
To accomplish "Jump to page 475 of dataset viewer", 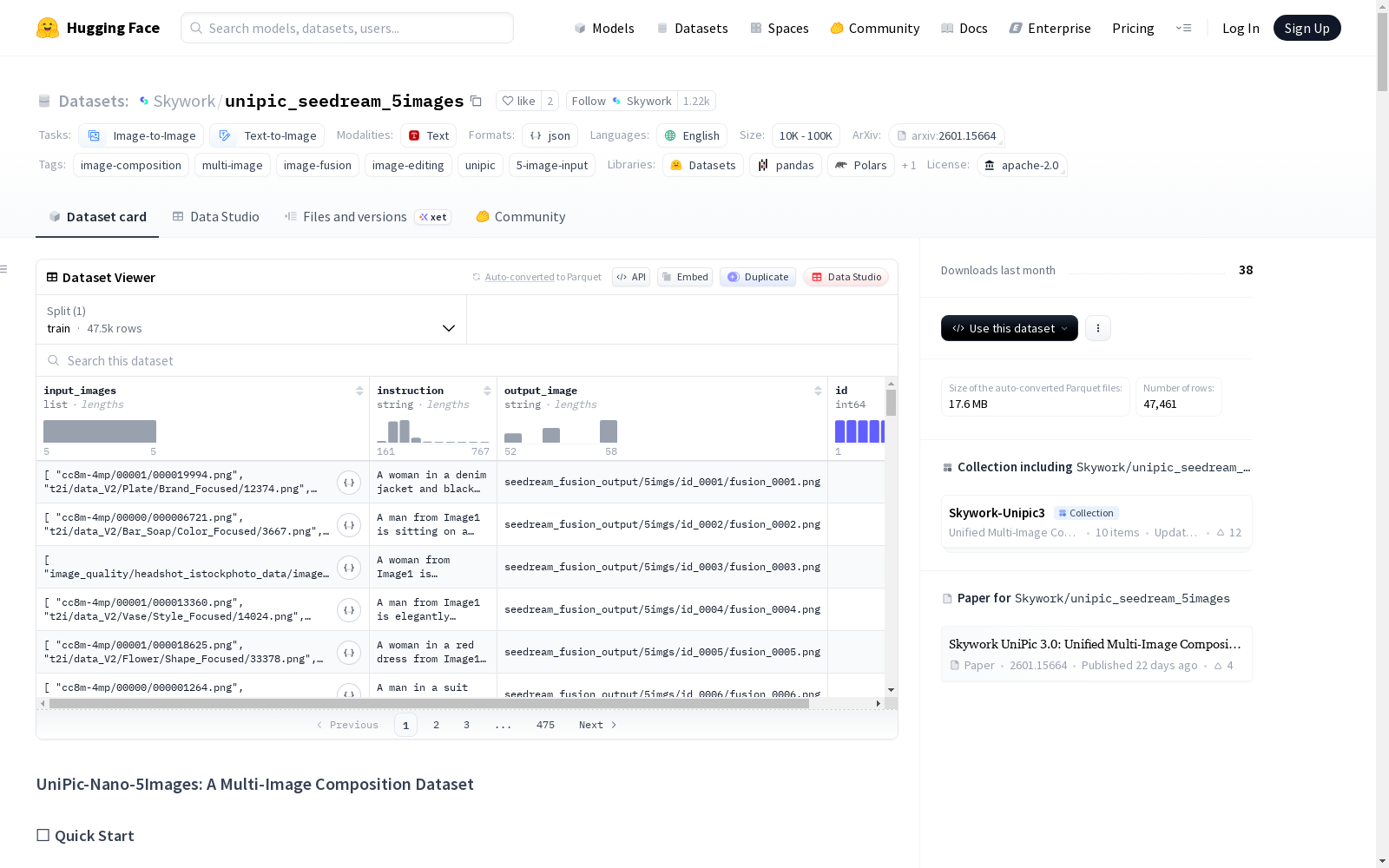I will click(x=545, y=725).
